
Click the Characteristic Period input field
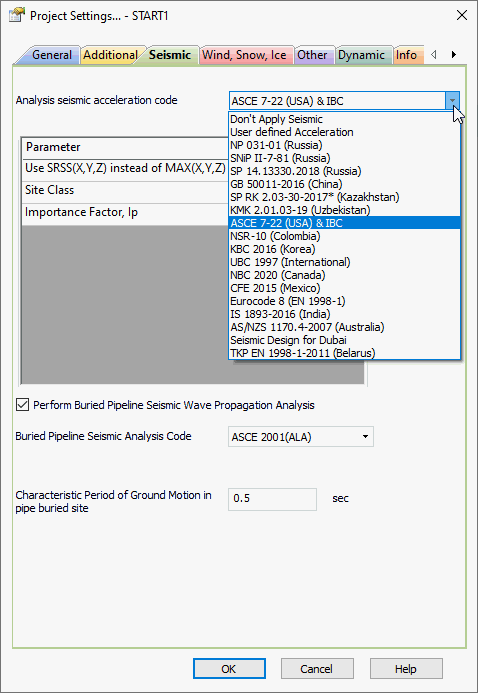pos(272,499)
